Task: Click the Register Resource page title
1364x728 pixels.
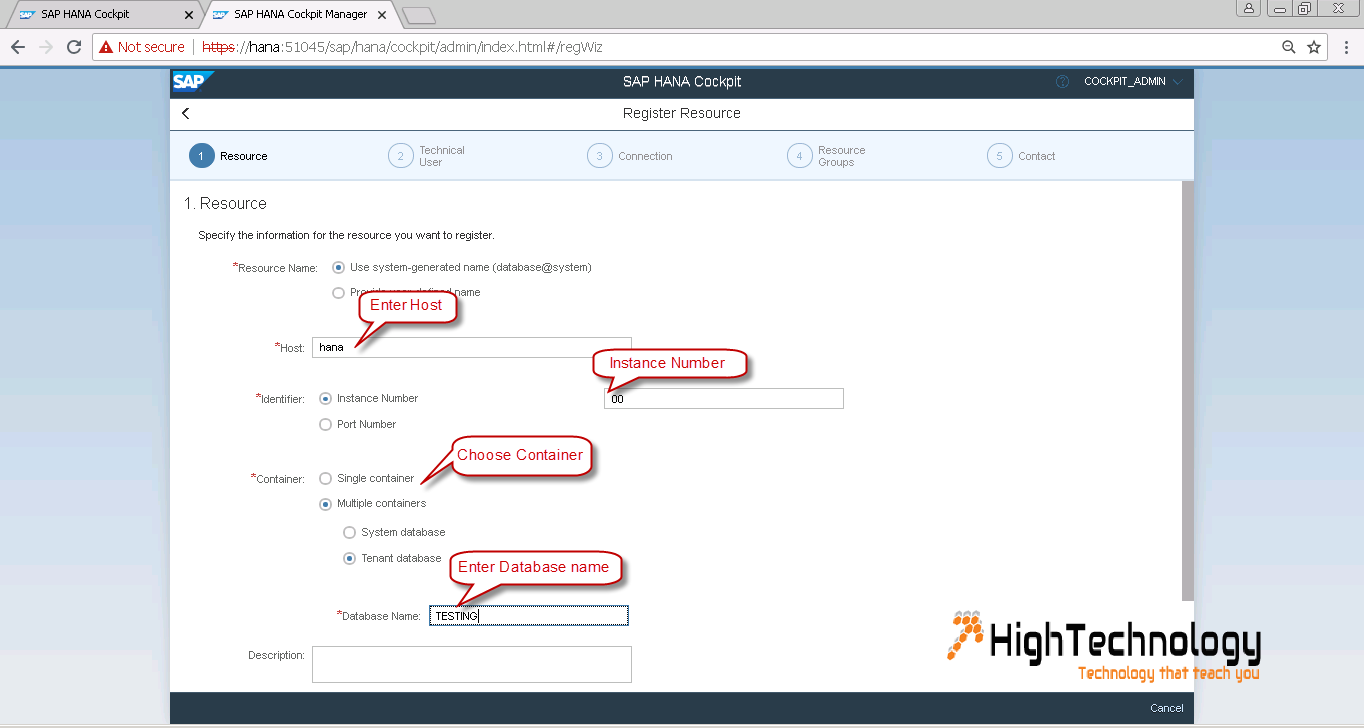Action: click(682, 114)
